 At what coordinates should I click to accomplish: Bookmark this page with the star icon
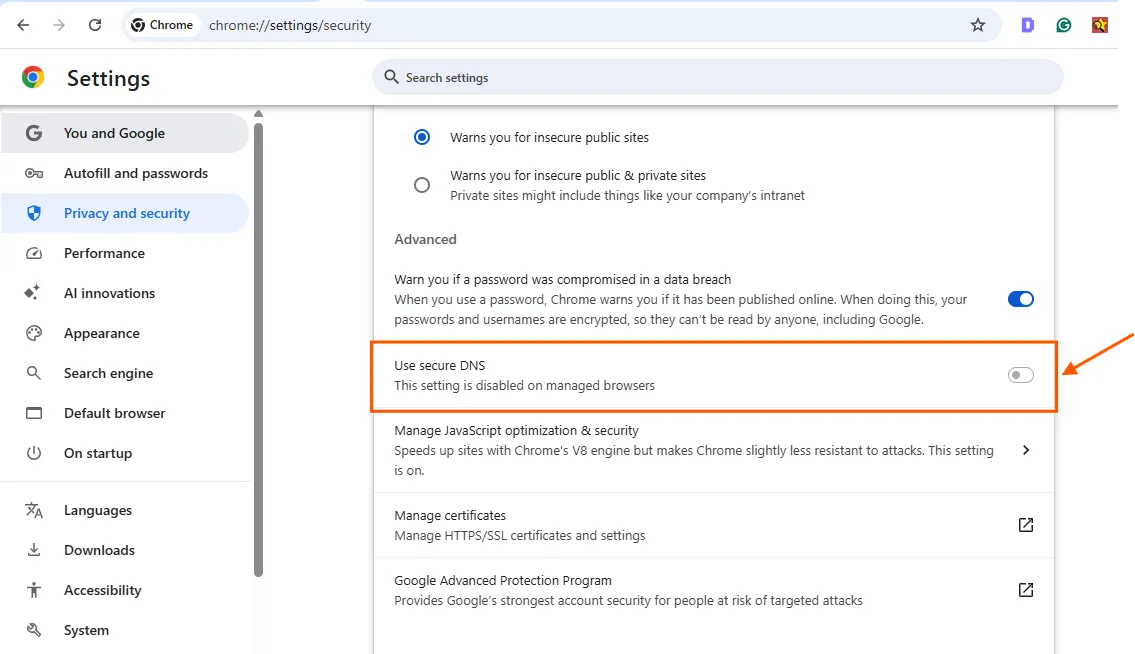click(x=978, y=25)
